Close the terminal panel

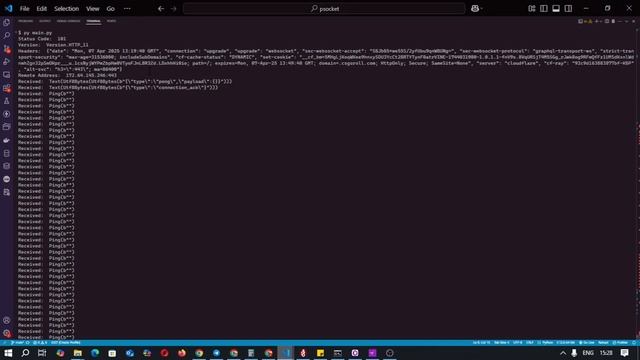633,21
